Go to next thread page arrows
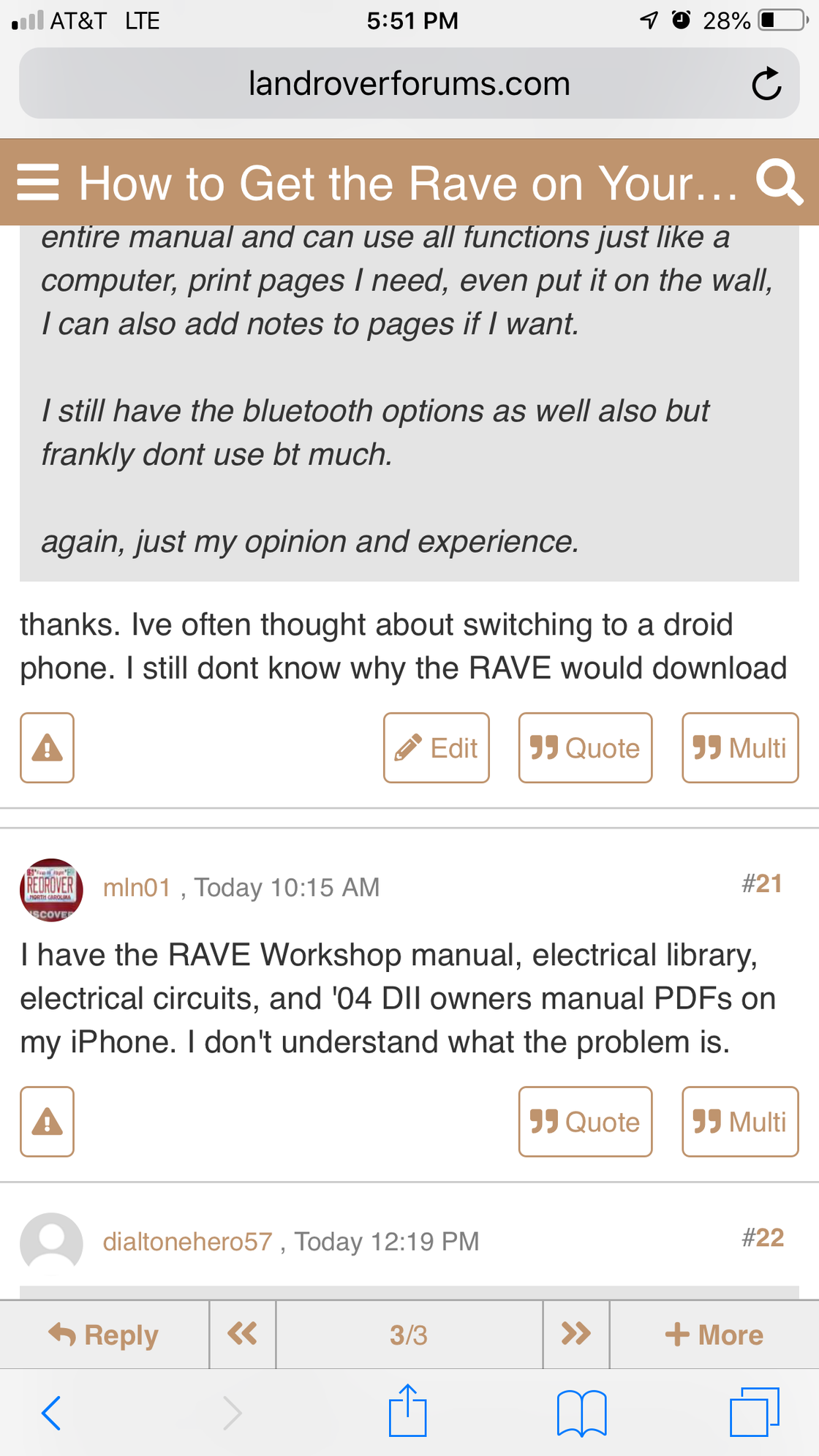This screenshot has width=819, height=1456. click(575, 1334)
